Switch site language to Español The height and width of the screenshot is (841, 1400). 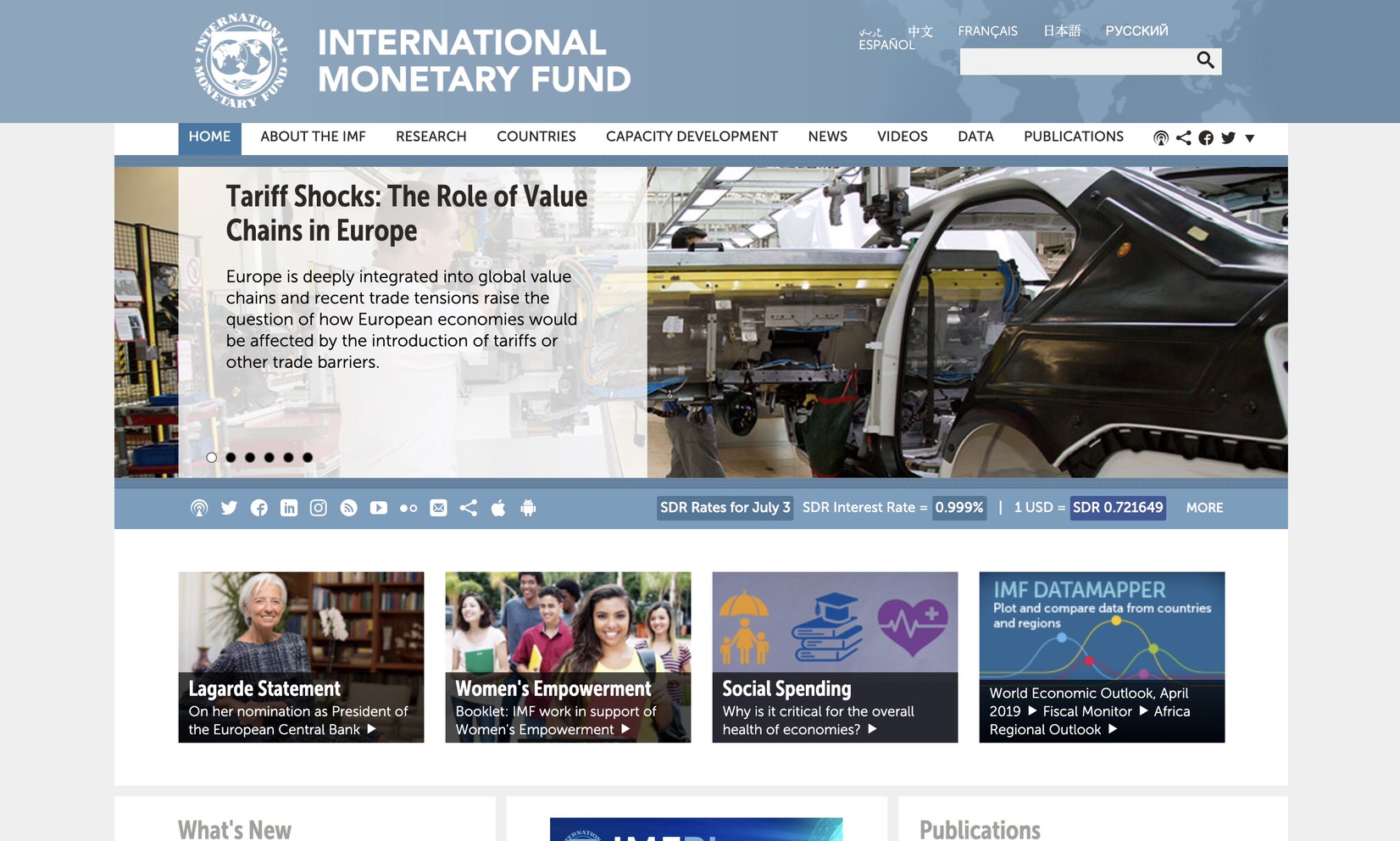pyautogui.click(x=886, y=45)
